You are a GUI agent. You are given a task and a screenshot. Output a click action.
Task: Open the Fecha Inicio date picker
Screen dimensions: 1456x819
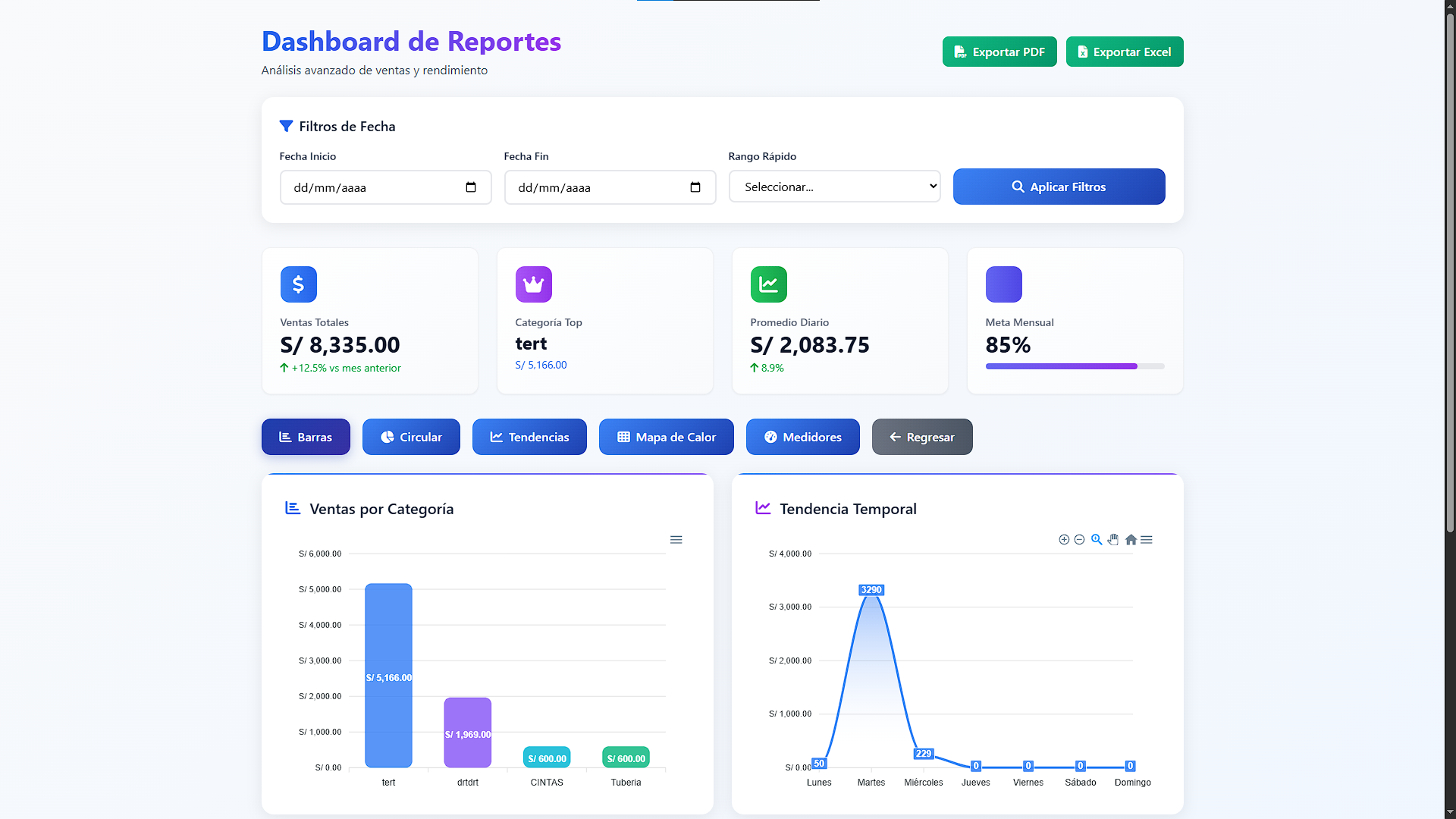pos(470,187)
